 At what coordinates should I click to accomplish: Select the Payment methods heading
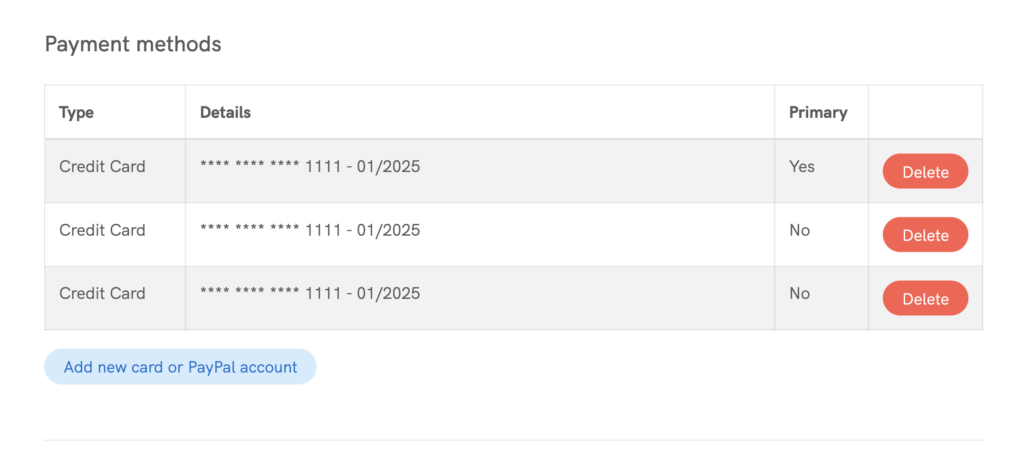133,44
